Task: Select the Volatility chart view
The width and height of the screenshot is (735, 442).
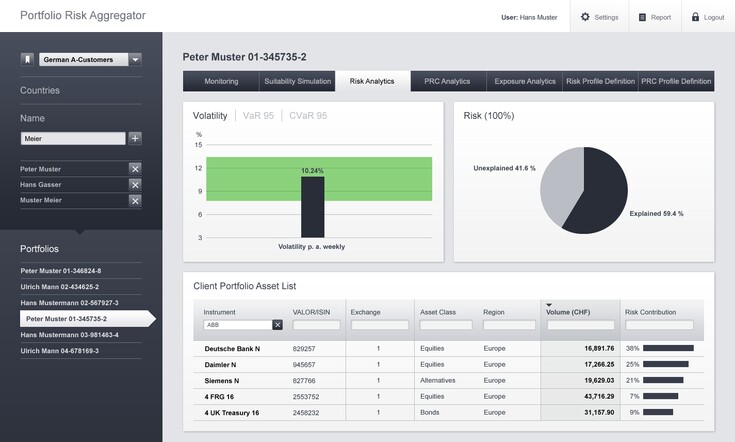Action: (209, 116)
